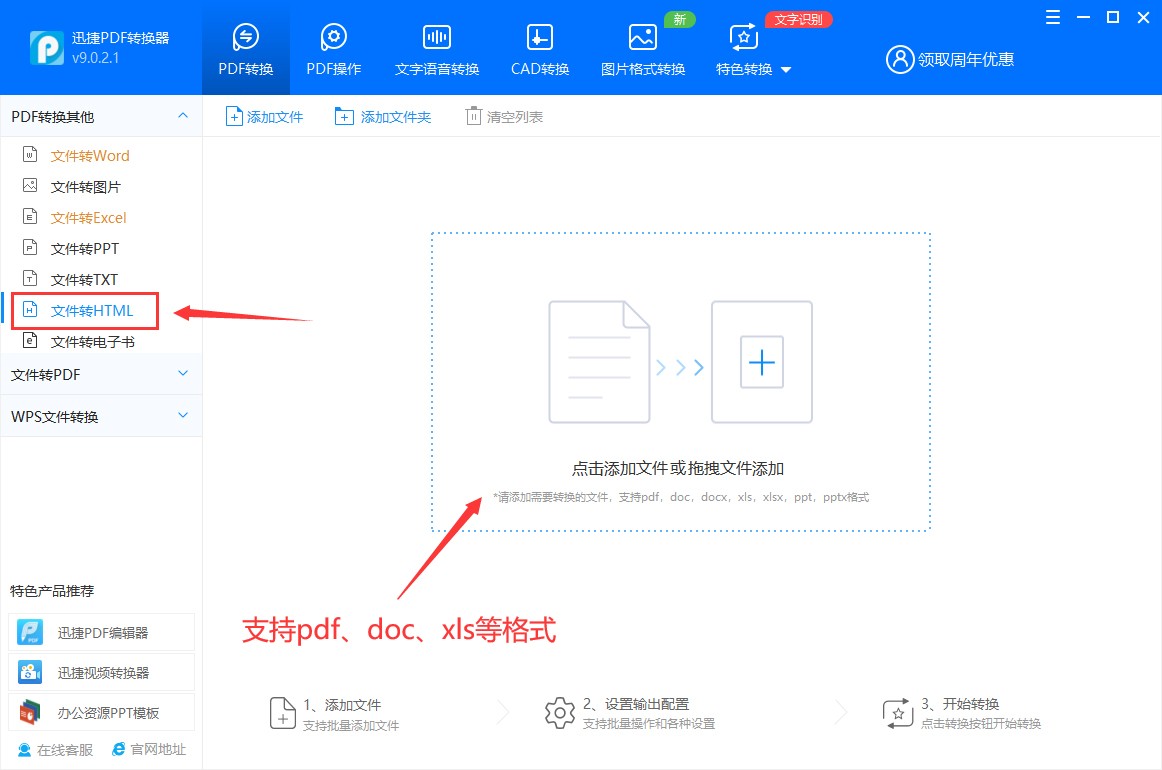Select 文件转电子书 in sidebar

coord(93,342)
